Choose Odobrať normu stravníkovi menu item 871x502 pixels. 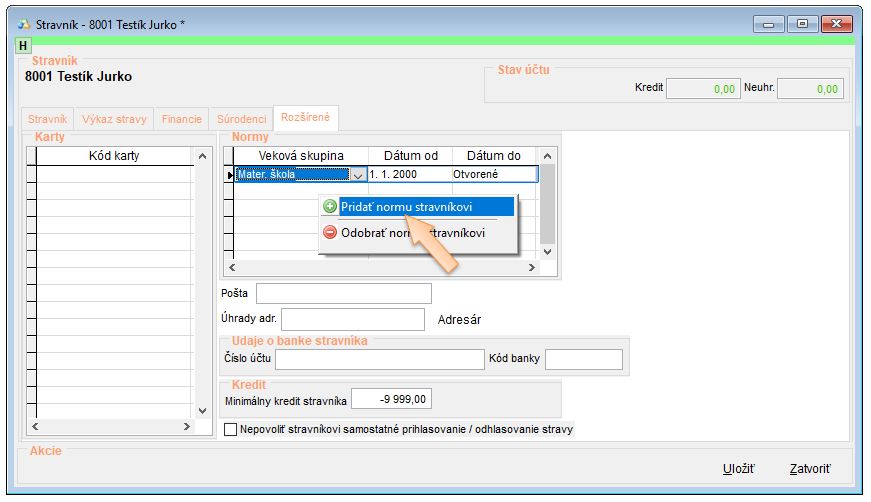click(412, 233)
